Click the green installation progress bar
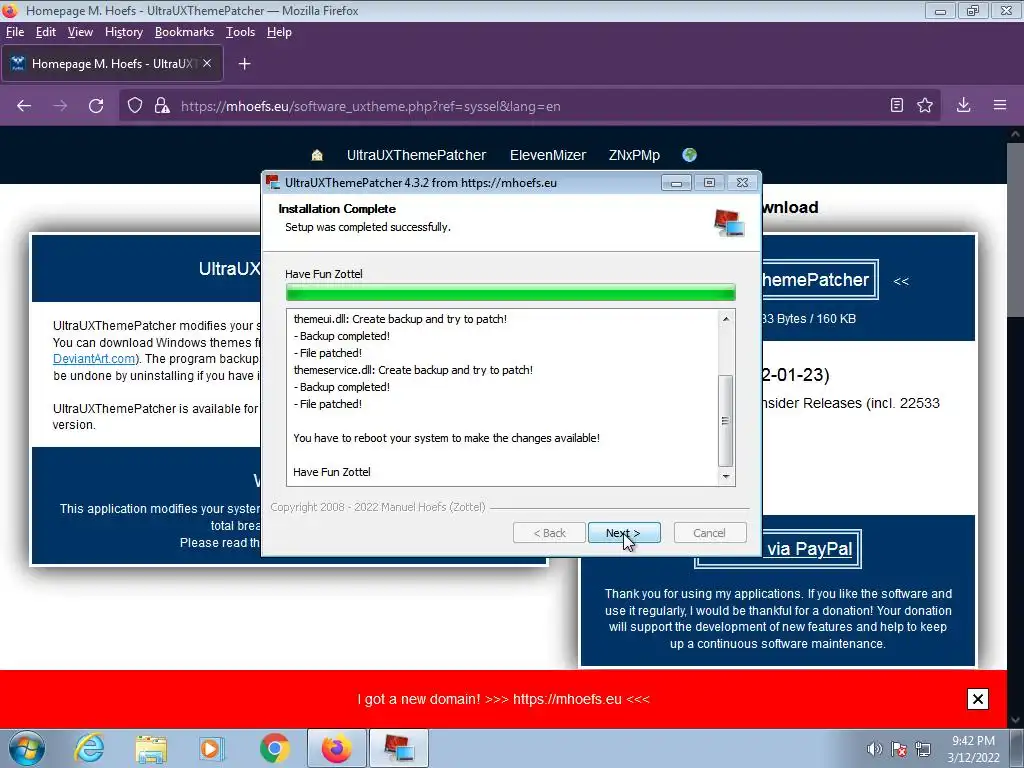Image resolution: width=1024 pixels, height=768 pixels. point(511,293)
